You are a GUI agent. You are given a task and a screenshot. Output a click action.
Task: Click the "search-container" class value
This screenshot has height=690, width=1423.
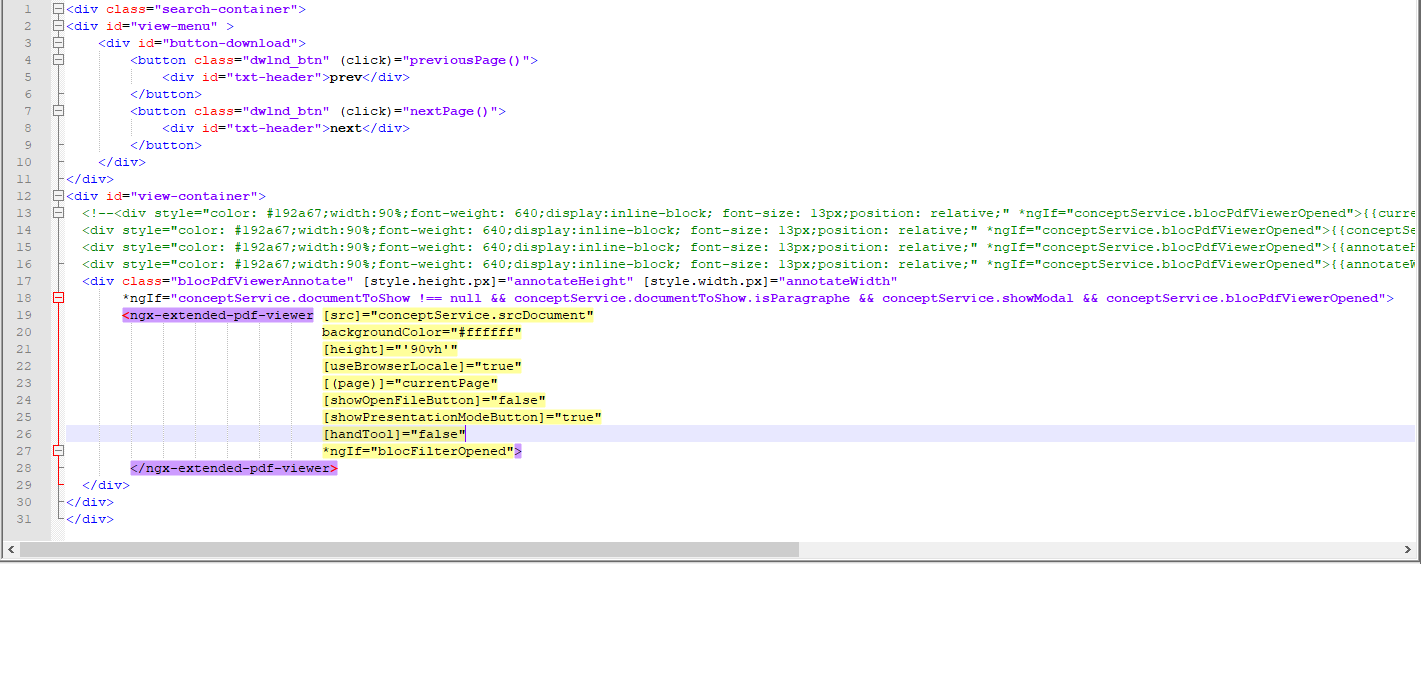point(225,9)
